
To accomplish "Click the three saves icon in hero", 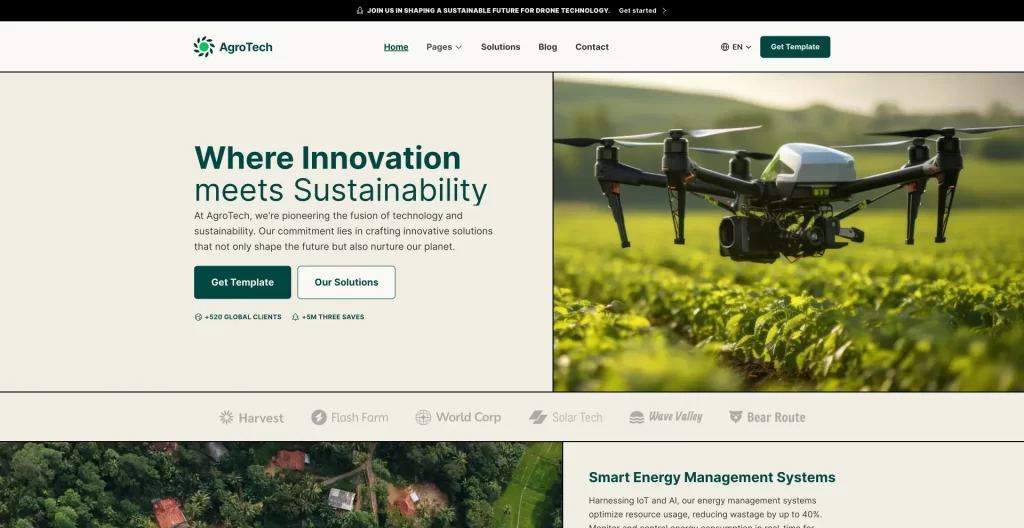I will [x=295, y=317].
